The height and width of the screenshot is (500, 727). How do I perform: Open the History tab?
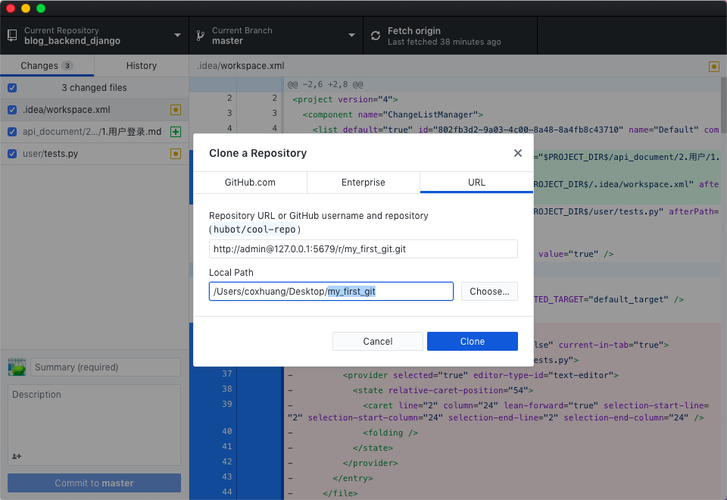141,66
